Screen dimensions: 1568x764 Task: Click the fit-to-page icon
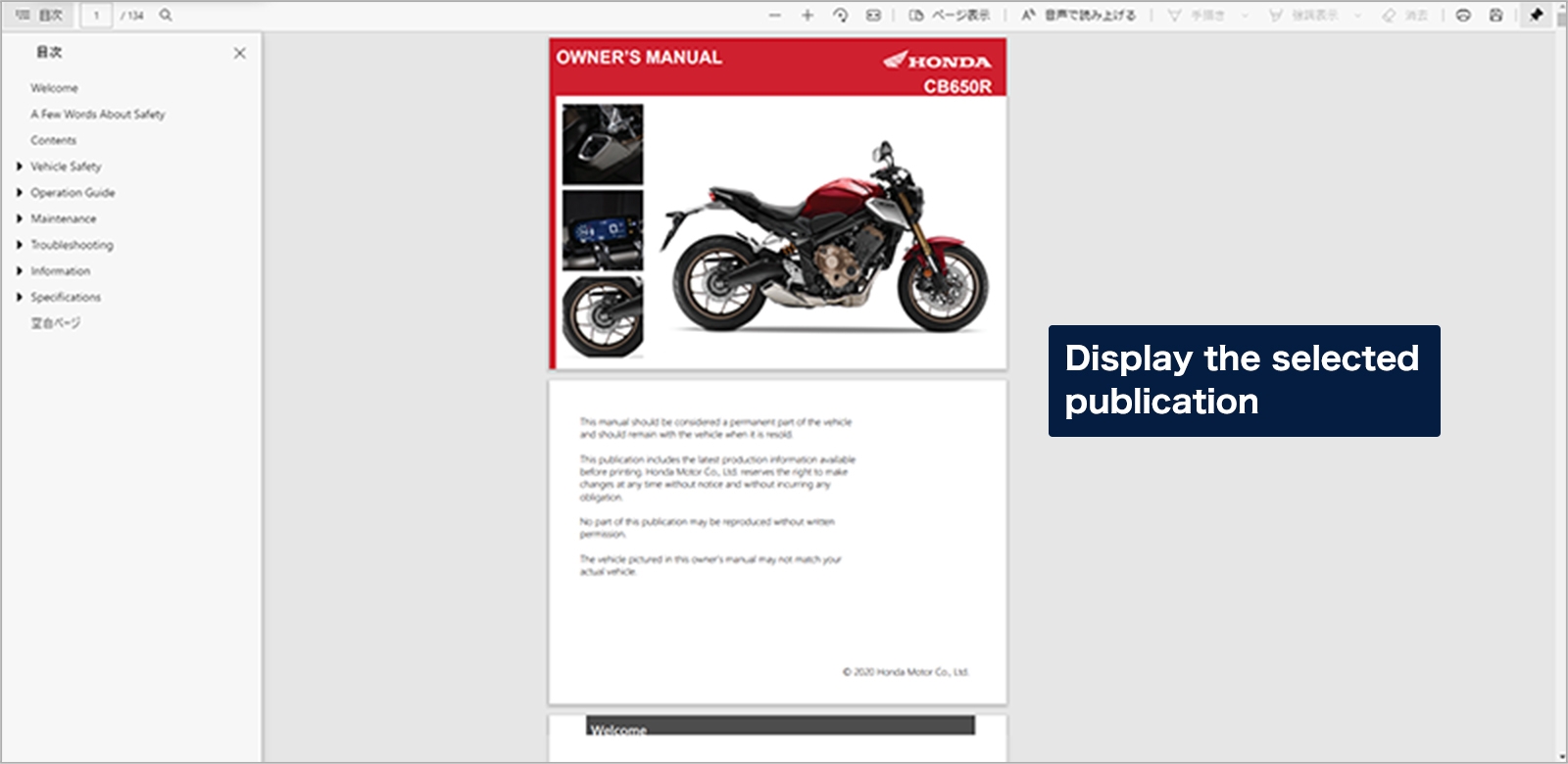pos(873,16)
